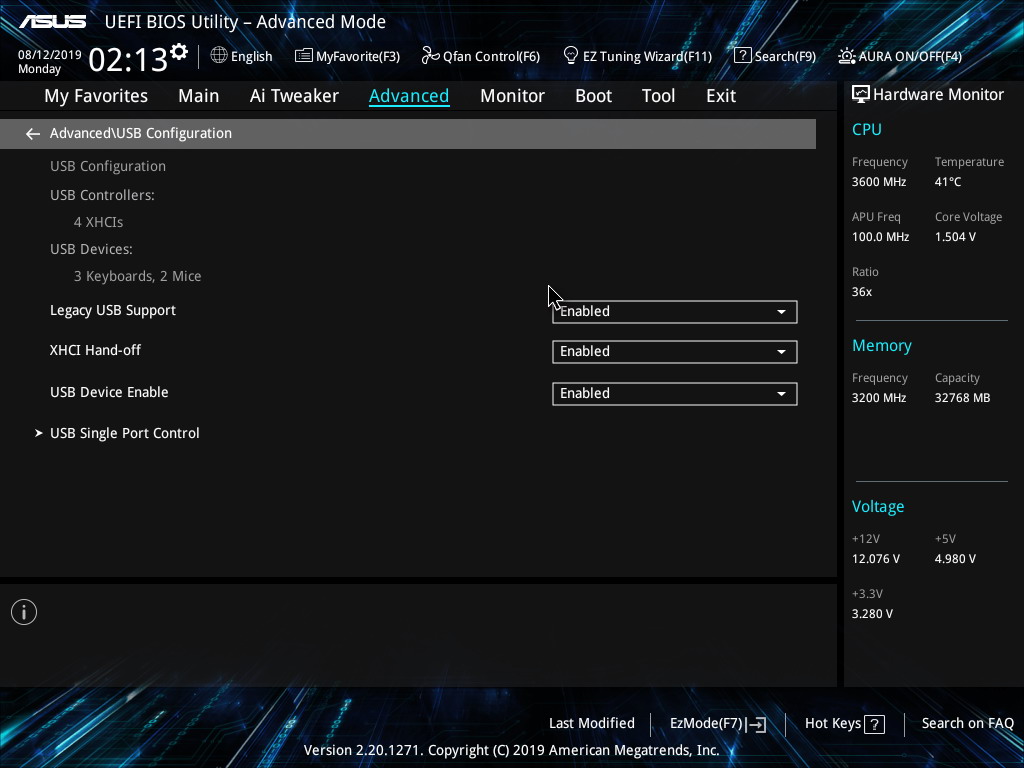Click the Legacy USB Support label
1024x768 pixels.
(113, 310)
